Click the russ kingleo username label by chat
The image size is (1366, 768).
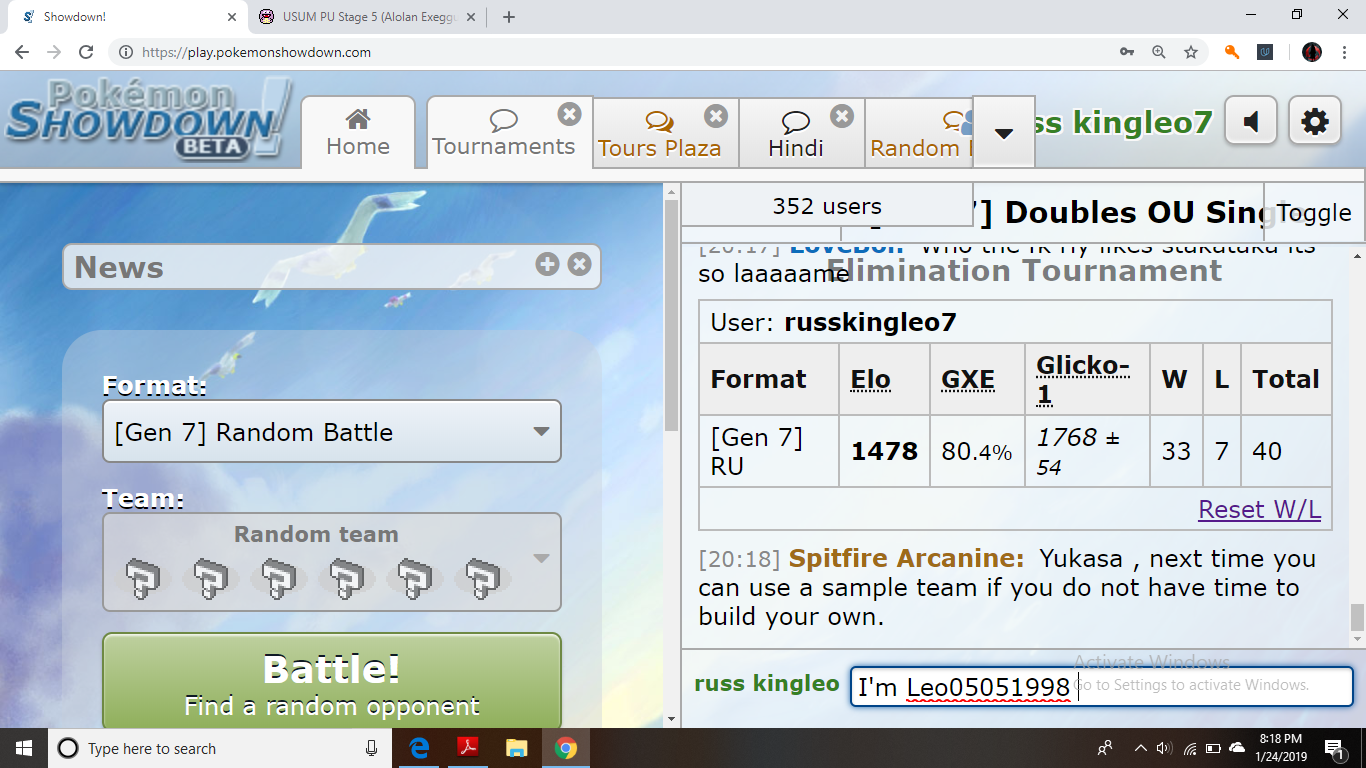[766, 684]
